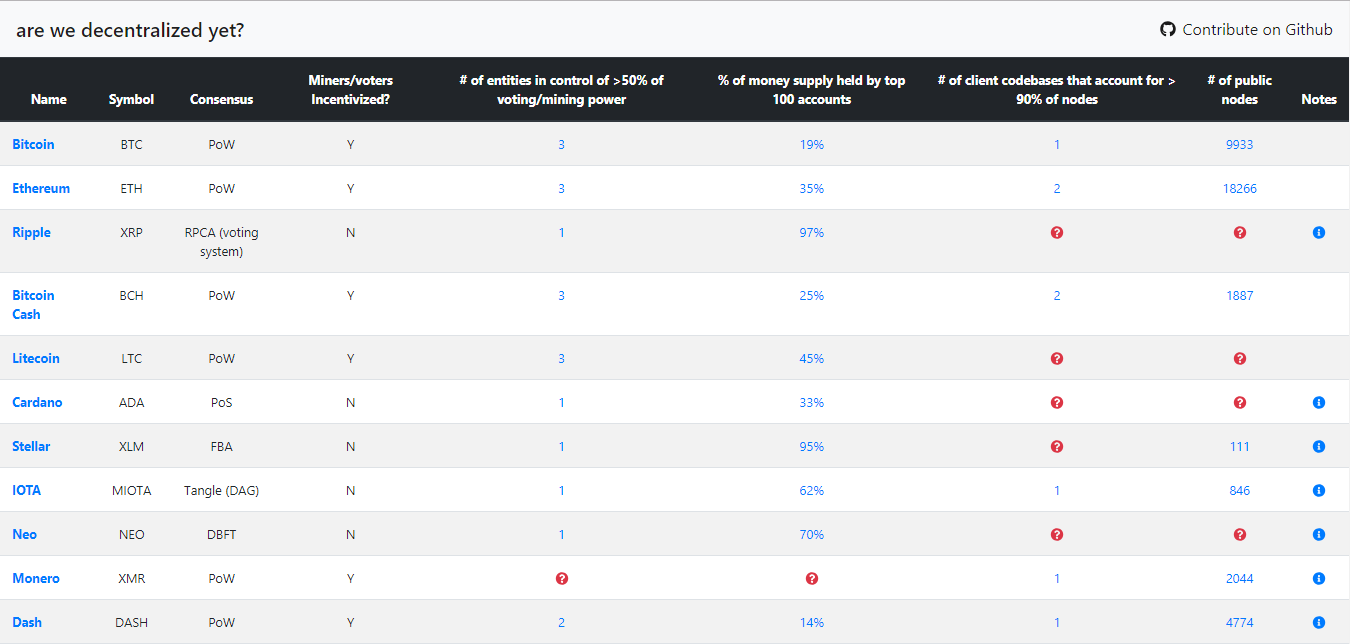Click Cardano's 33% money supply value
The height and width of the screenshot is (644, 1350).
pyautogui.click(x=812, y=402)
